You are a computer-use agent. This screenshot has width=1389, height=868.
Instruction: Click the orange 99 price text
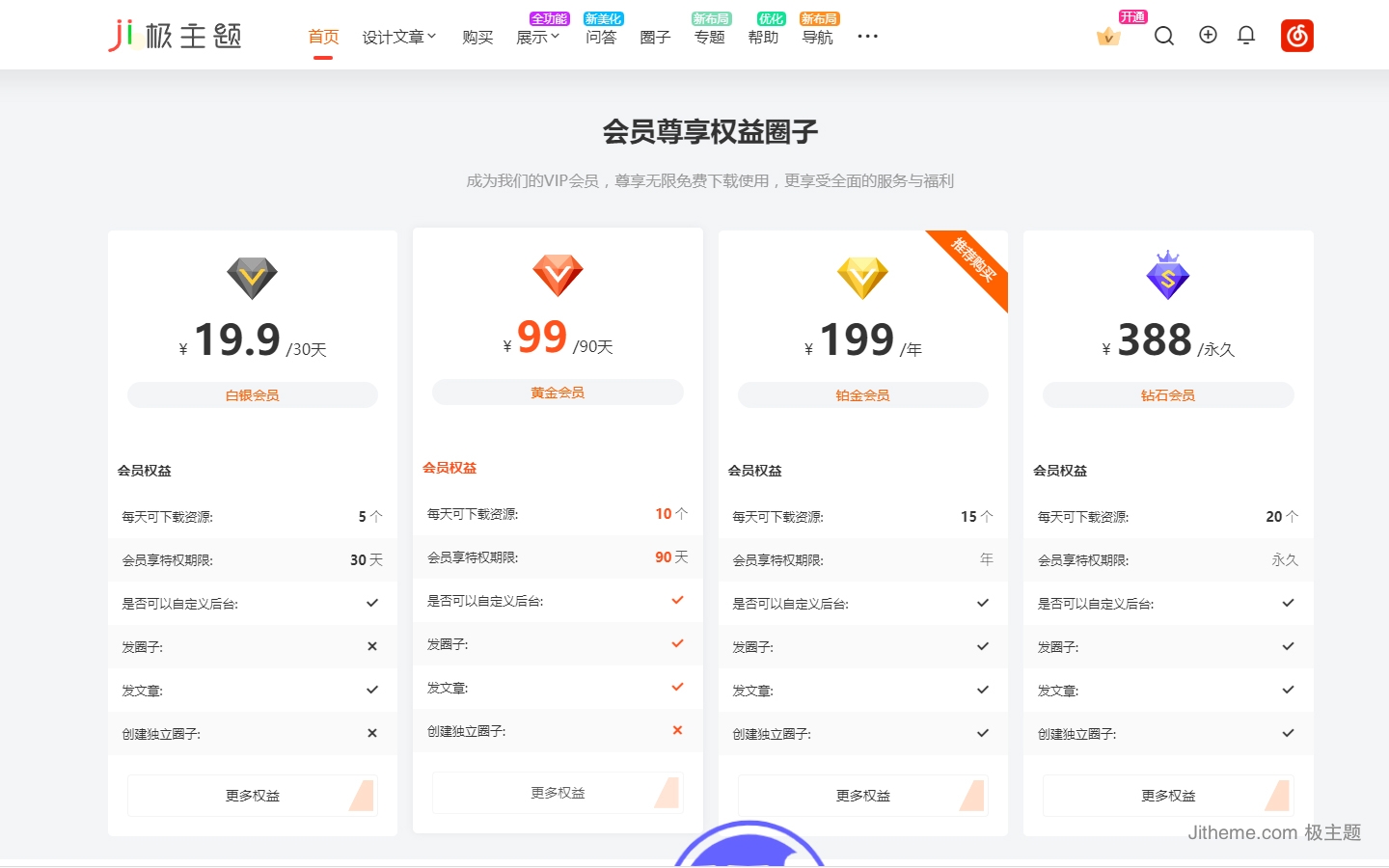pyautogui.click(x=542, y=337)
